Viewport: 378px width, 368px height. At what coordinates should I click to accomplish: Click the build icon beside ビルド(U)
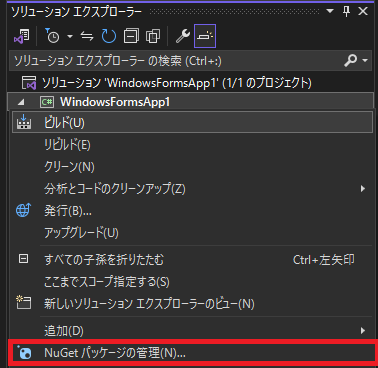tap(24, 122)
